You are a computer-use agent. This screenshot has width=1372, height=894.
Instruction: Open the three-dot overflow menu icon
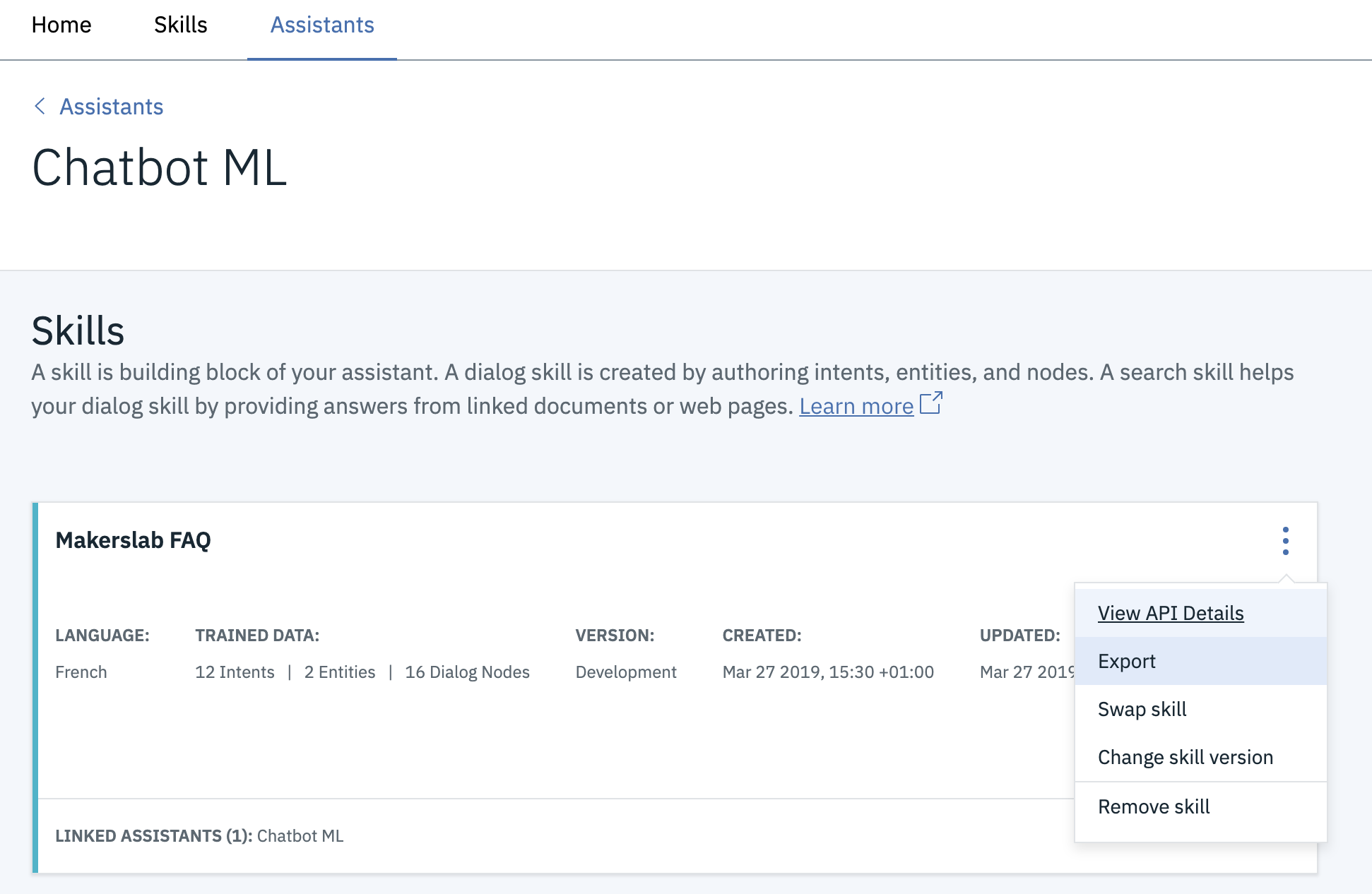tap(1285, 541)
